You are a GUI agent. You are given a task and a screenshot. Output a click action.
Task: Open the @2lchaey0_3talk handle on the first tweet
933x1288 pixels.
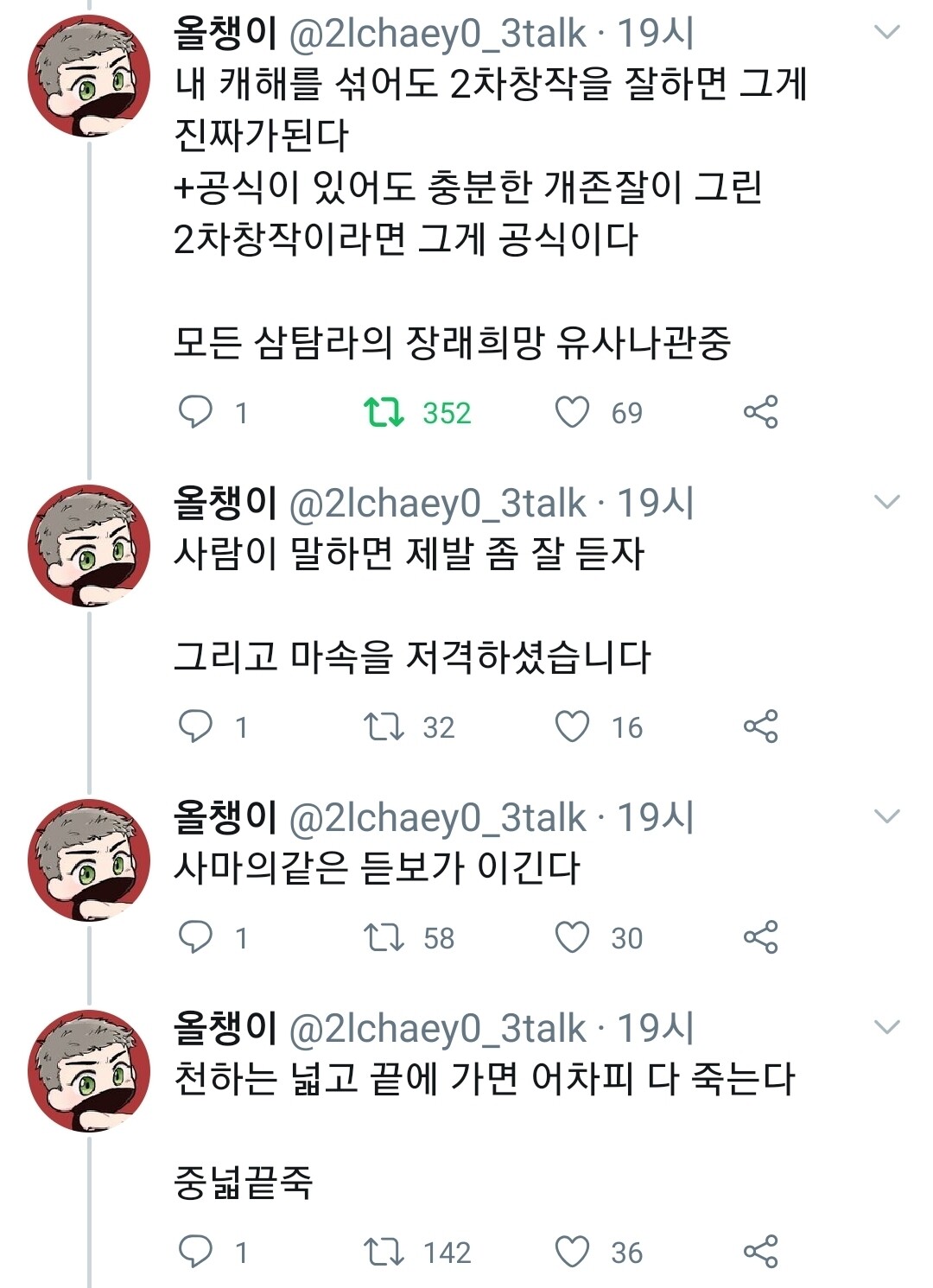[436, 34]
